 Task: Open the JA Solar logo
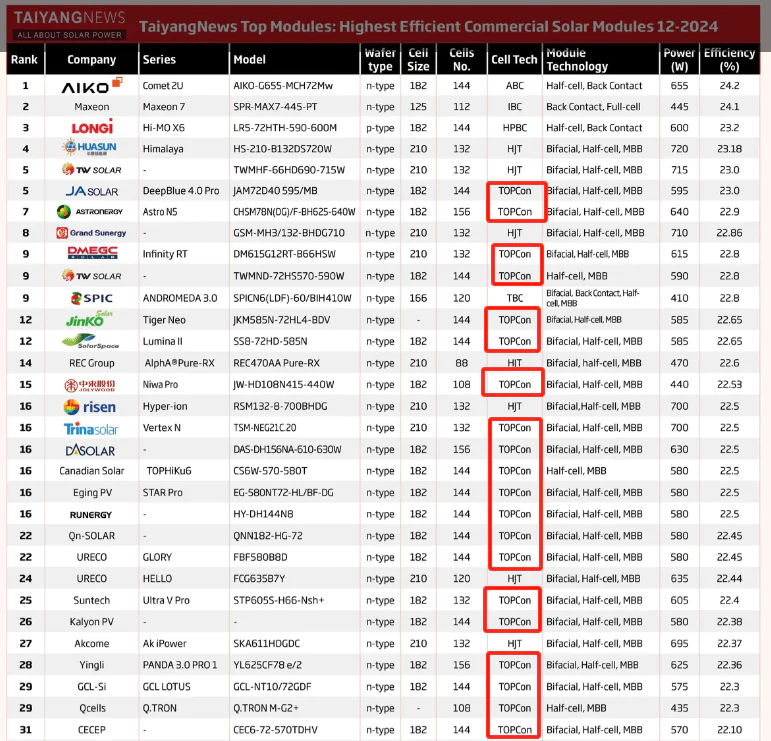pos(92,190)
